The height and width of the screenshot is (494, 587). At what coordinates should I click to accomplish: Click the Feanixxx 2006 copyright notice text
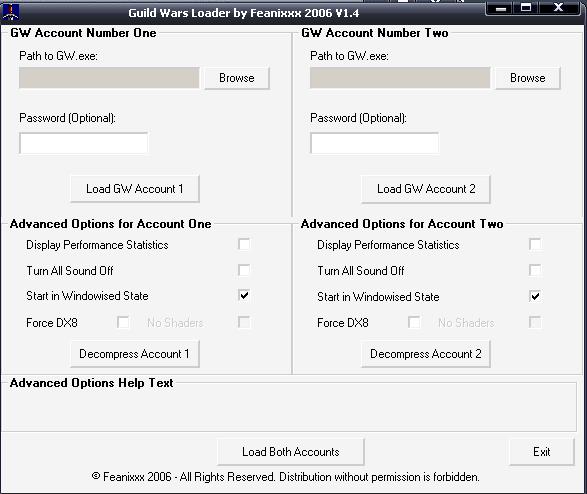pyautogui.click(x=286, y=477)
